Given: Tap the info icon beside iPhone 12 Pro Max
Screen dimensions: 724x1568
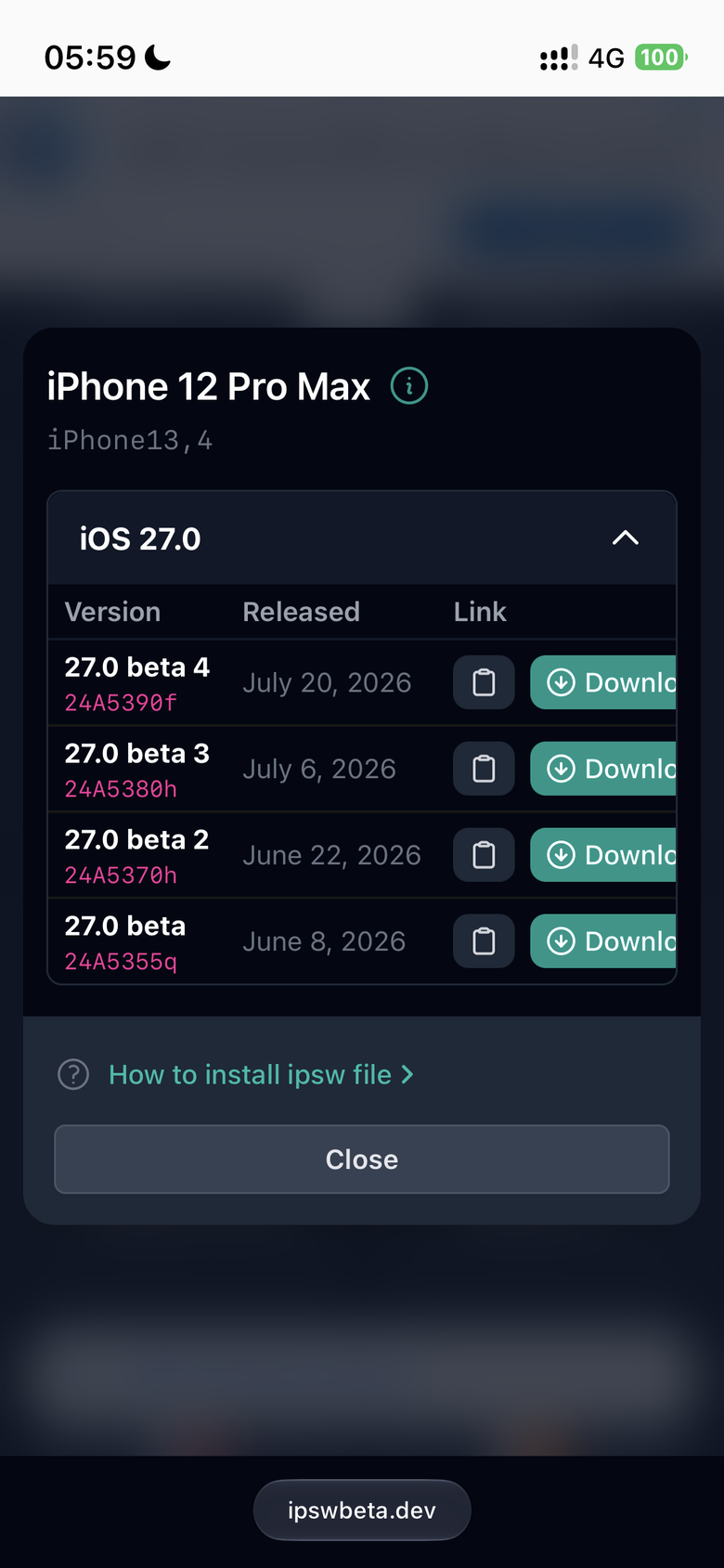Looking at the screenshot, I should coord(409,385).
